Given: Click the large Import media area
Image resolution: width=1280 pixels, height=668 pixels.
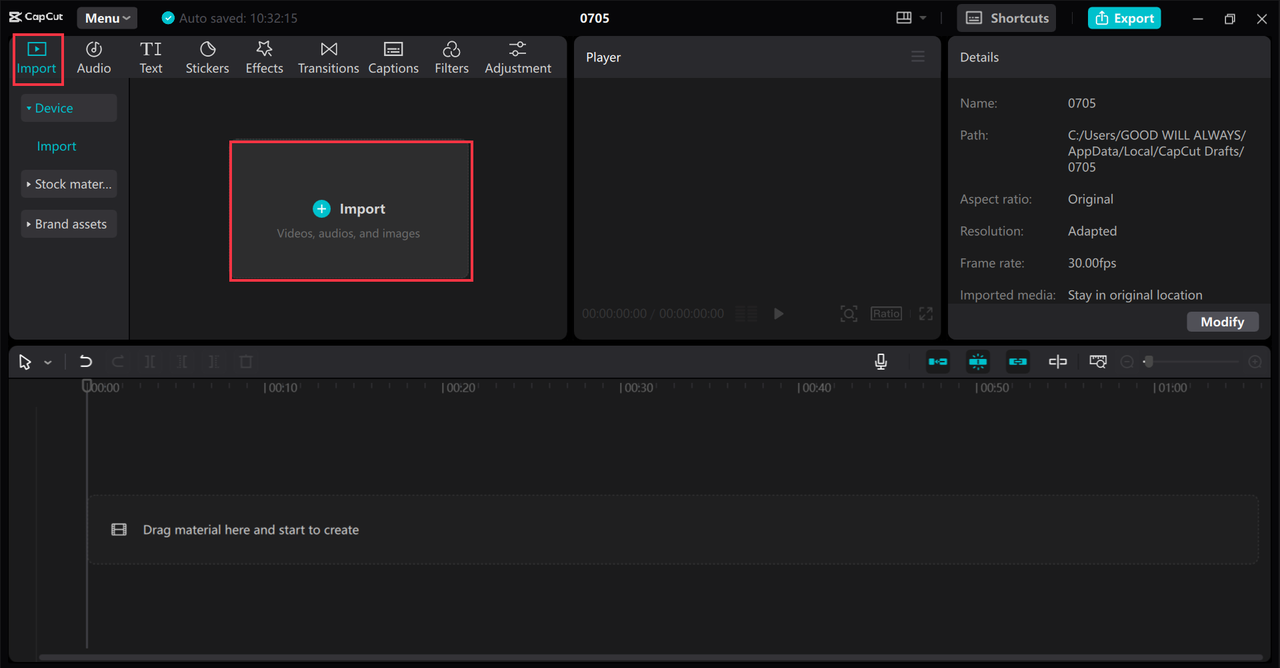Looking at the screenshot, I should [x=351, y=211].
